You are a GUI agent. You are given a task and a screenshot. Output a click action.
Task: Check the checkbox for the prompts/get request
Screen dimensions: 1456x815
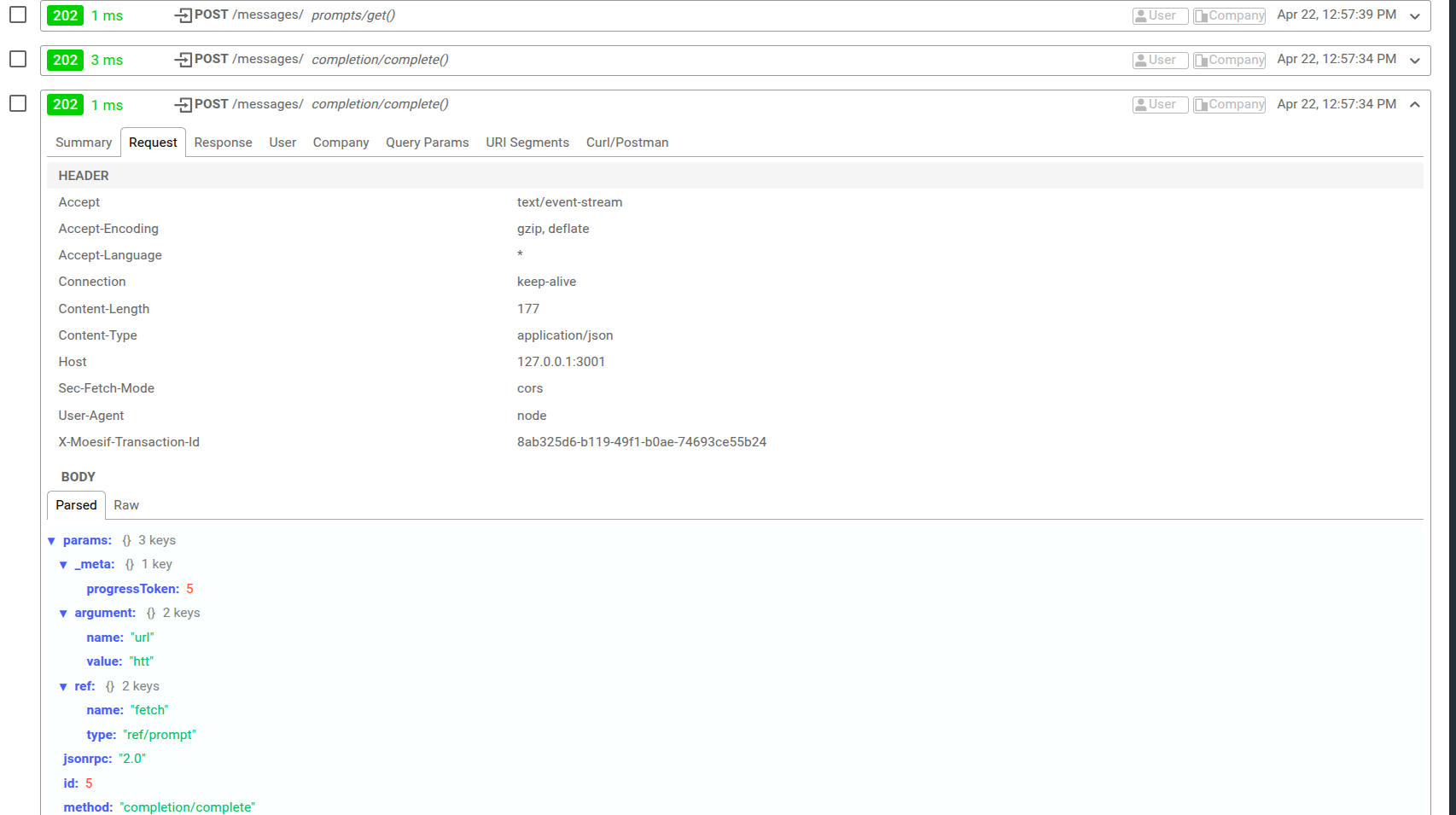coord(17,14)
